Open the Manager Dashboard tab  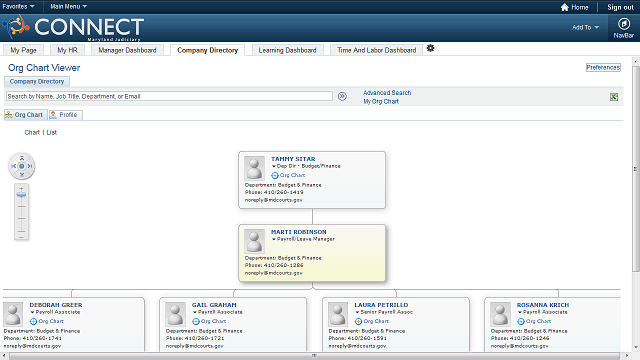click(127, 50)
